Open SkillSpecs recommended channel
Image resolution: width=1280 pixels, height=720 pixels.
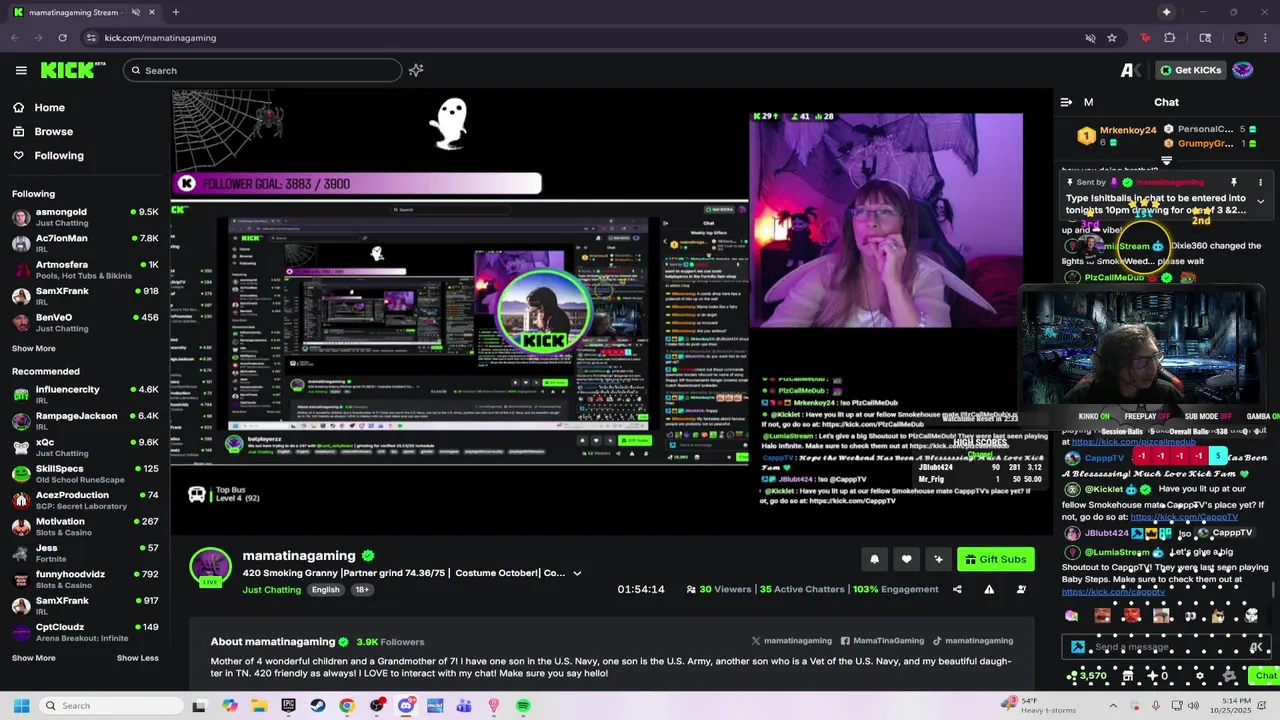(85, 473)
